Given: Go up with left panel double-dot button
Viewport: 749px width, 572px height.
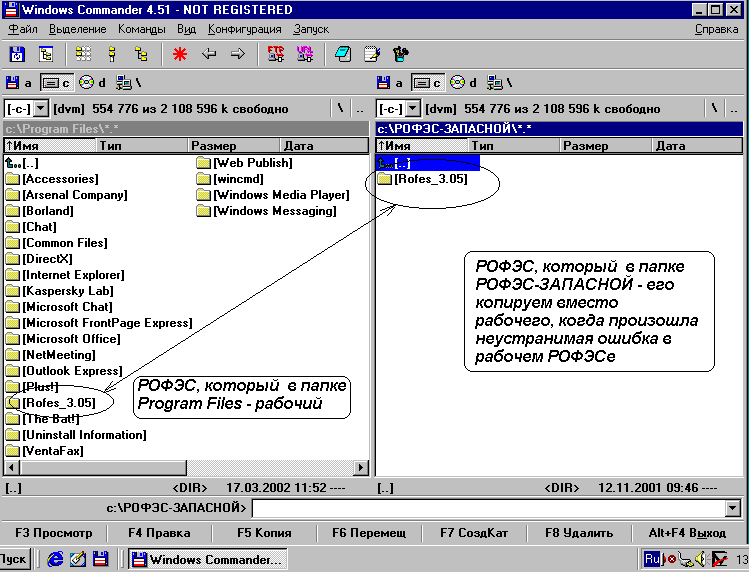Looking at the screenshot, I should click(360, 108).
